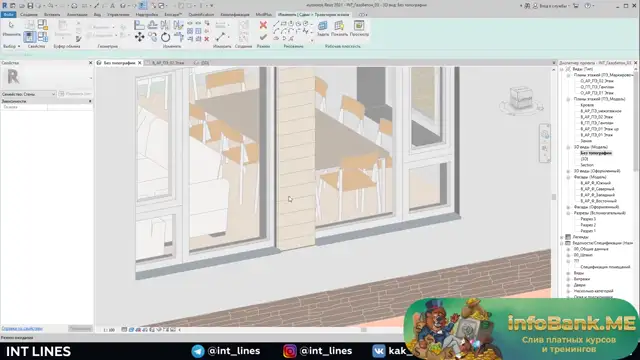Finish edit mode with the green checkmark
Image resolution: width=640 pixels, height=360 pixels.
(x=263, y=37)
